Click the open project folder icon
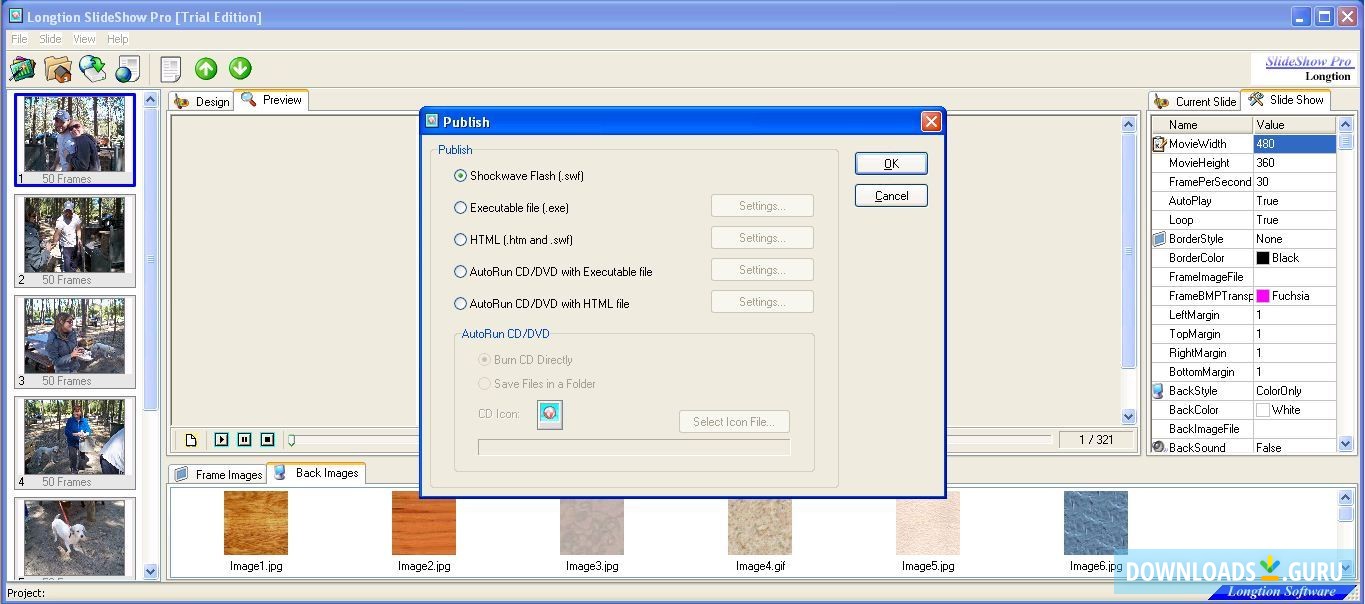1365x604 pixels. tap(58, 69)
